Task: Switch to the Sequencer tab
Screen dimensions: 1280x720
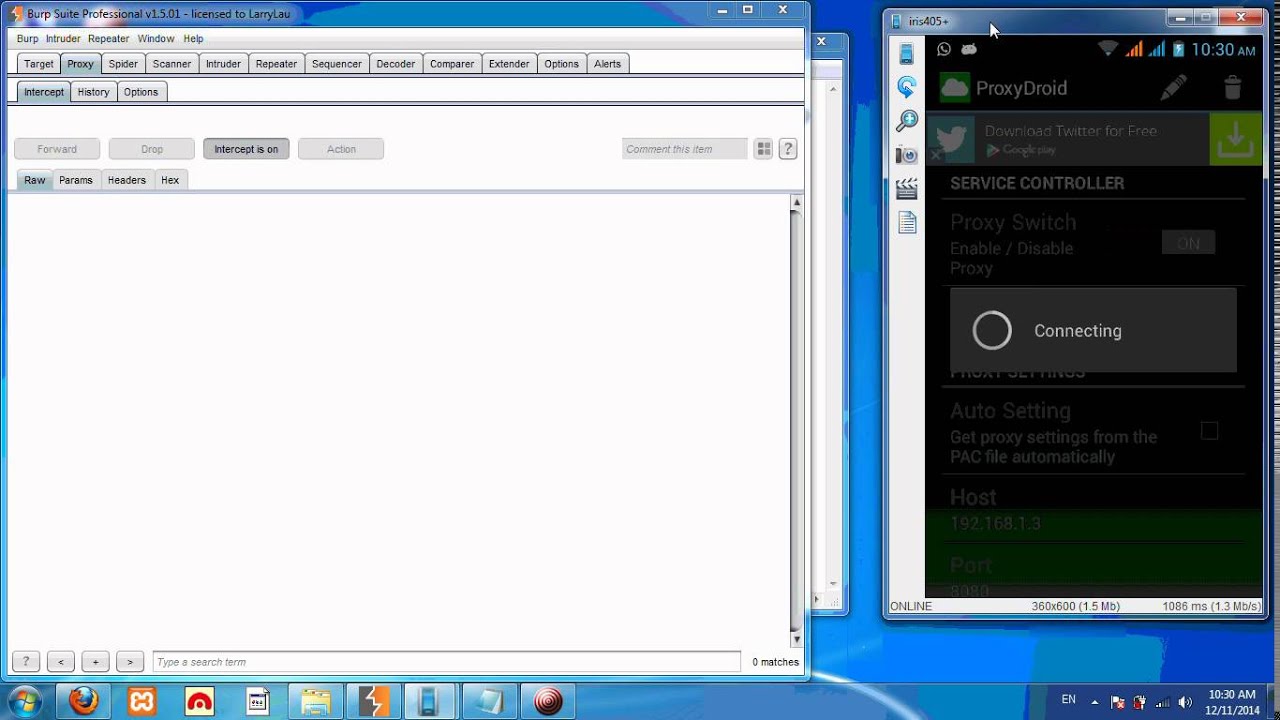Action: [x=336, y=64]
